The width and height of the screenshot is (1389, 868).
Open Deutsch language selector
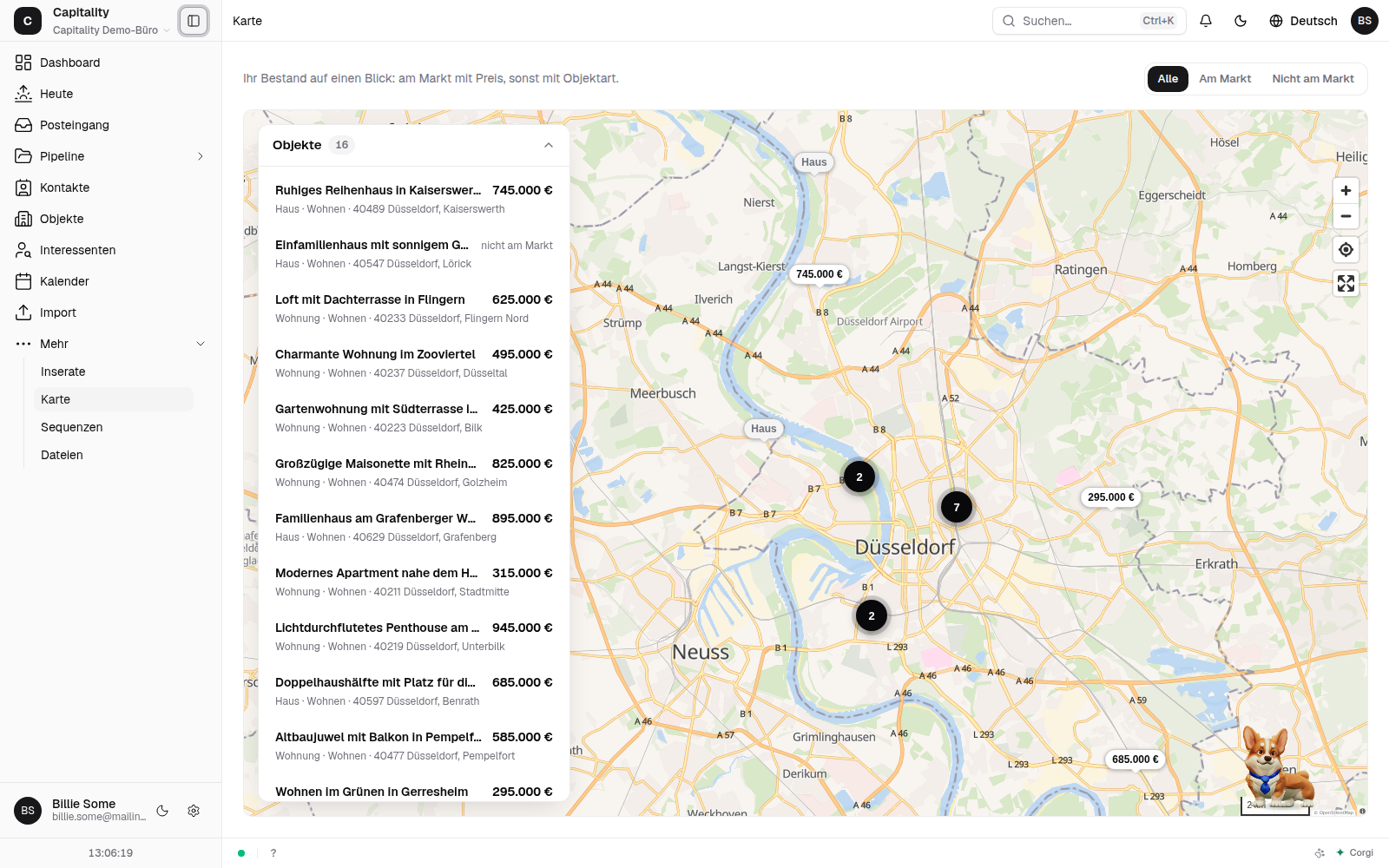point(1303,21)
